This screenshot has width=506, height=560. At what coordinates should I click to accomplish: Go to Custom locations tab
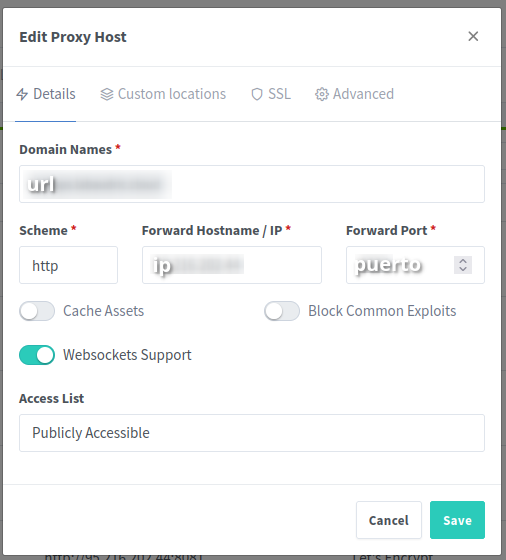point(163,94)
